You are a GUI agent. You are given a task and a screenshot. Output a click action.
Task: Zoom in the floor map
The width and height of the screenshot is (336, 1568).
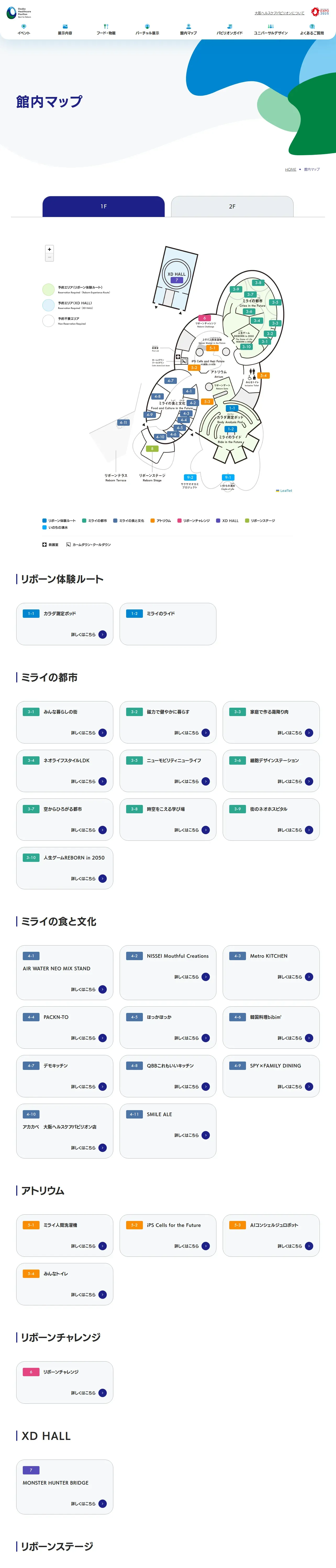pos(49,249)
